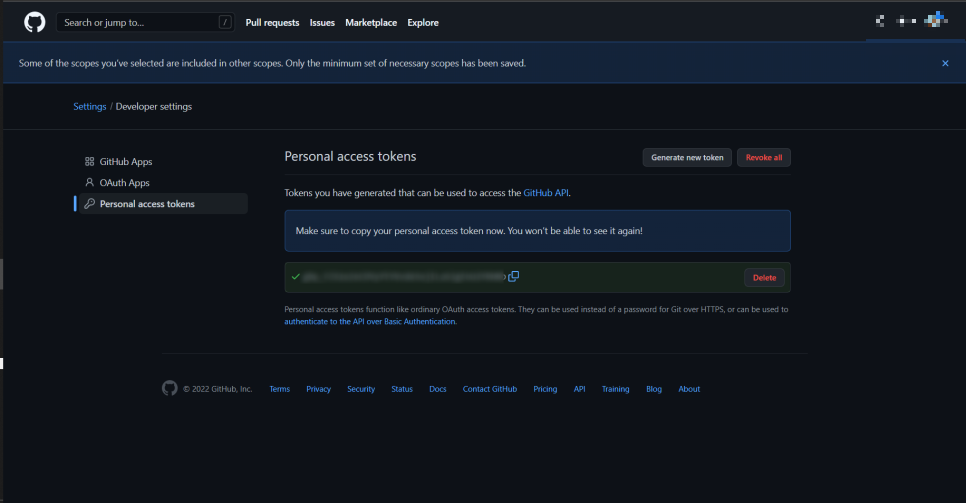Image resolution: width=966 pixels, height=503 pixels.
Task: Copy the token with the clipboard icon
Action: (513, 276)
